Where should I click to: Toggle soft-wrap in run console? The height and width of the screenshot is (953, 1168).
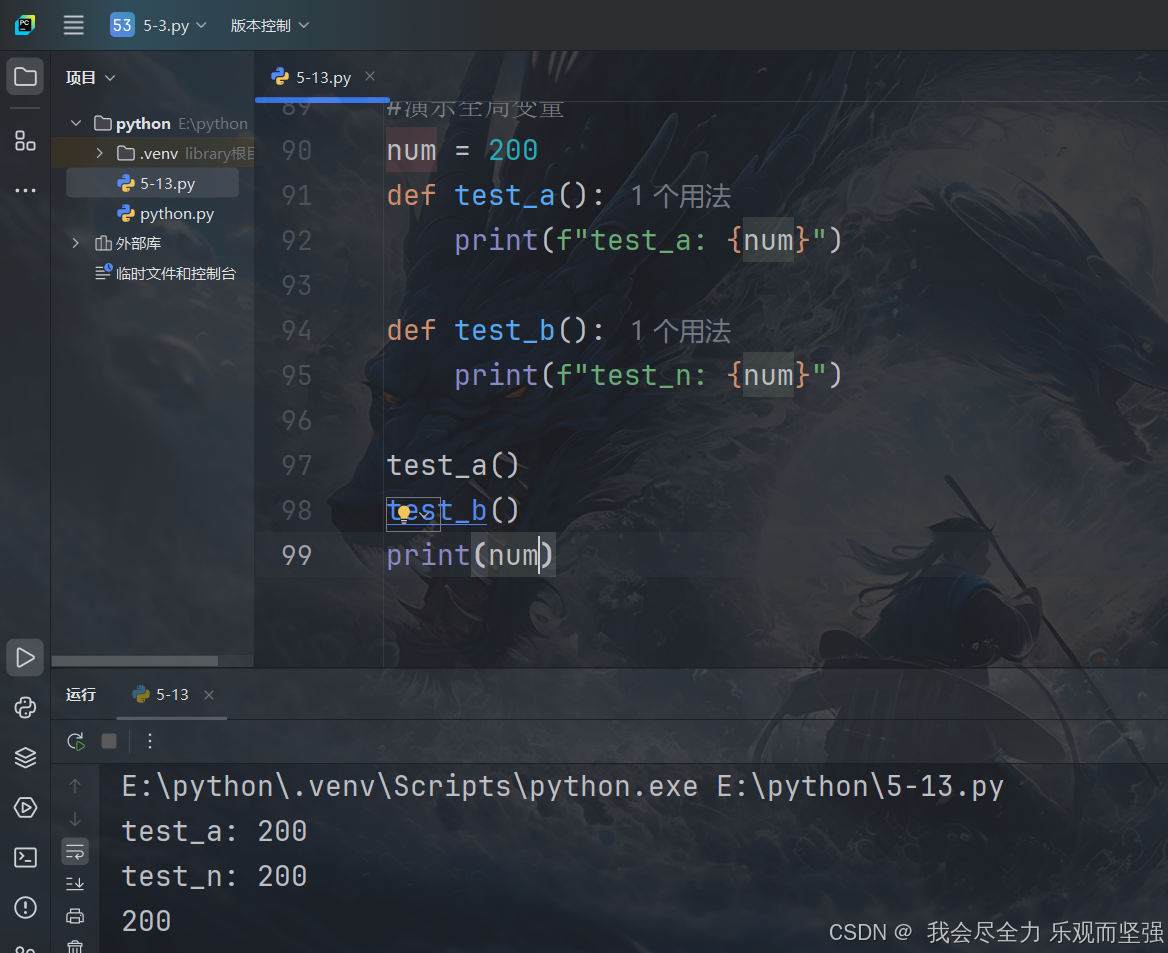[75, 852]
